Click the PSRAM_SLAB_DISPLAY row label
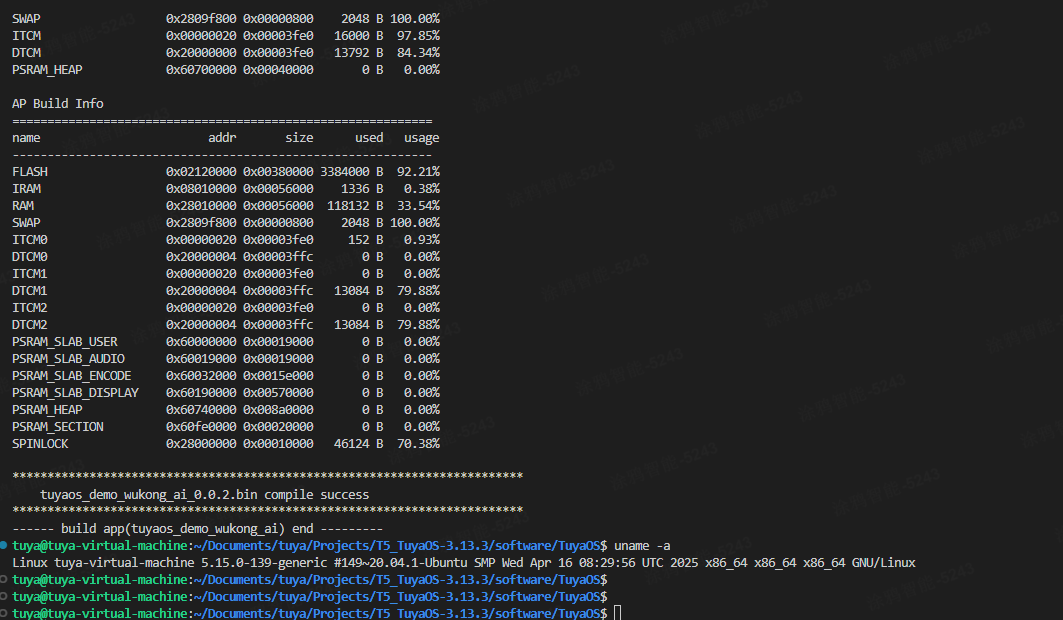 [x=75, y=392]
